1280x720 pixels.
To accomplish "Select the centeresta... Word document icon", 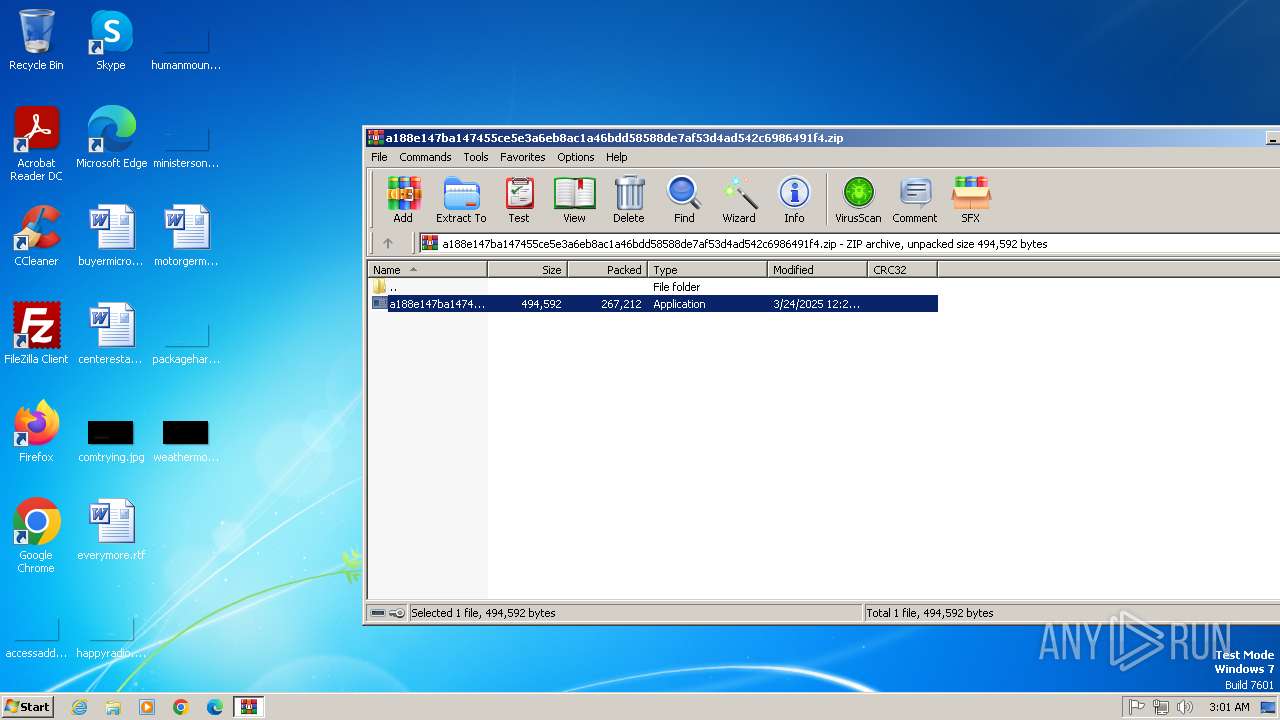I will click(111, 334).
